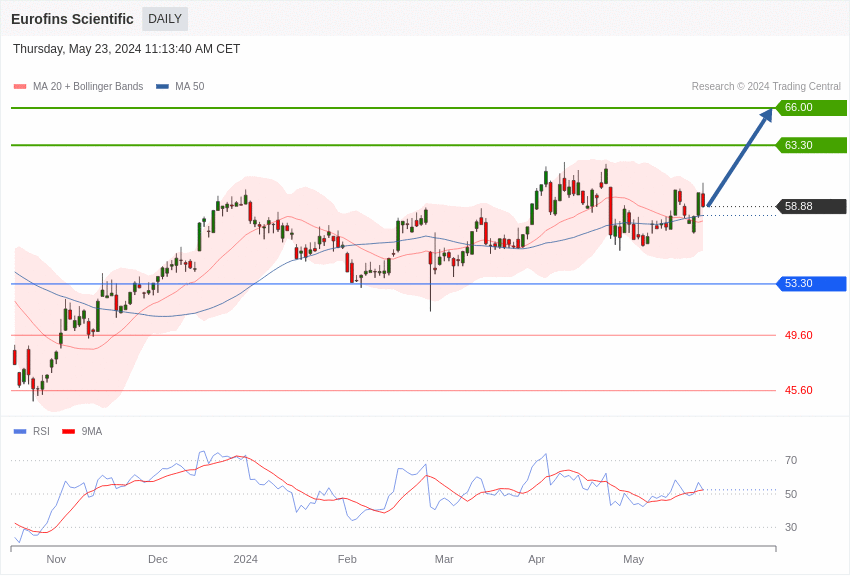The height and width of the screenshot is (576, 850).
Task: Click the red 45.60 support level label
Action: click(x=798, y=391)
